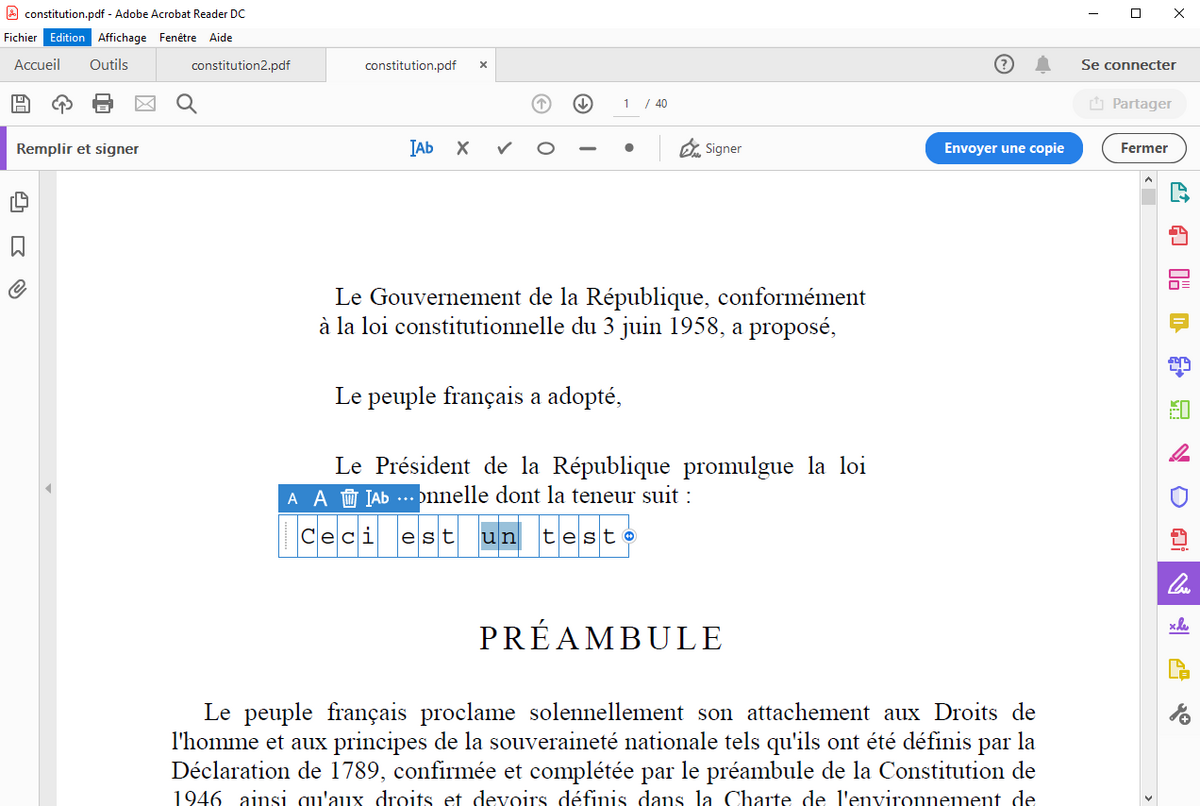Switch to the constitution2.pdf tab

(x=240, y=65)
